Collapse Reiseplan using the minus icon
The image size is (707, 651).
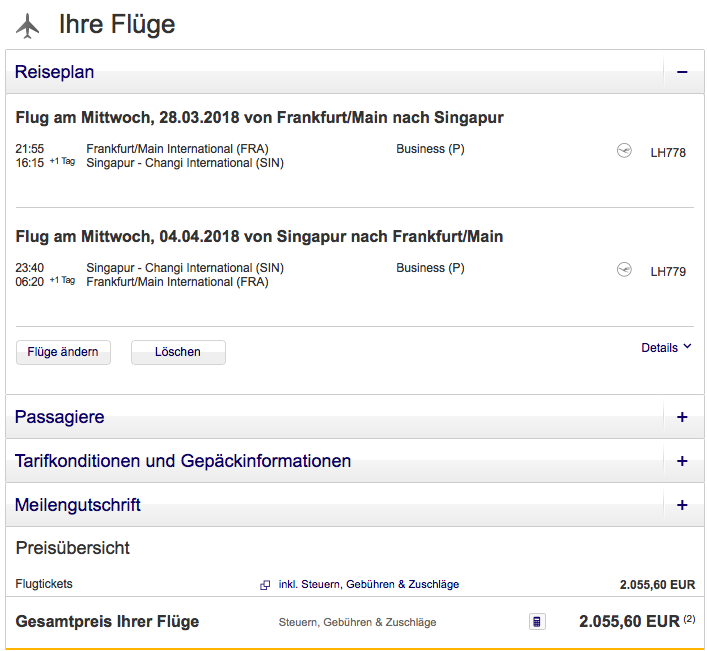coord(682,72)
